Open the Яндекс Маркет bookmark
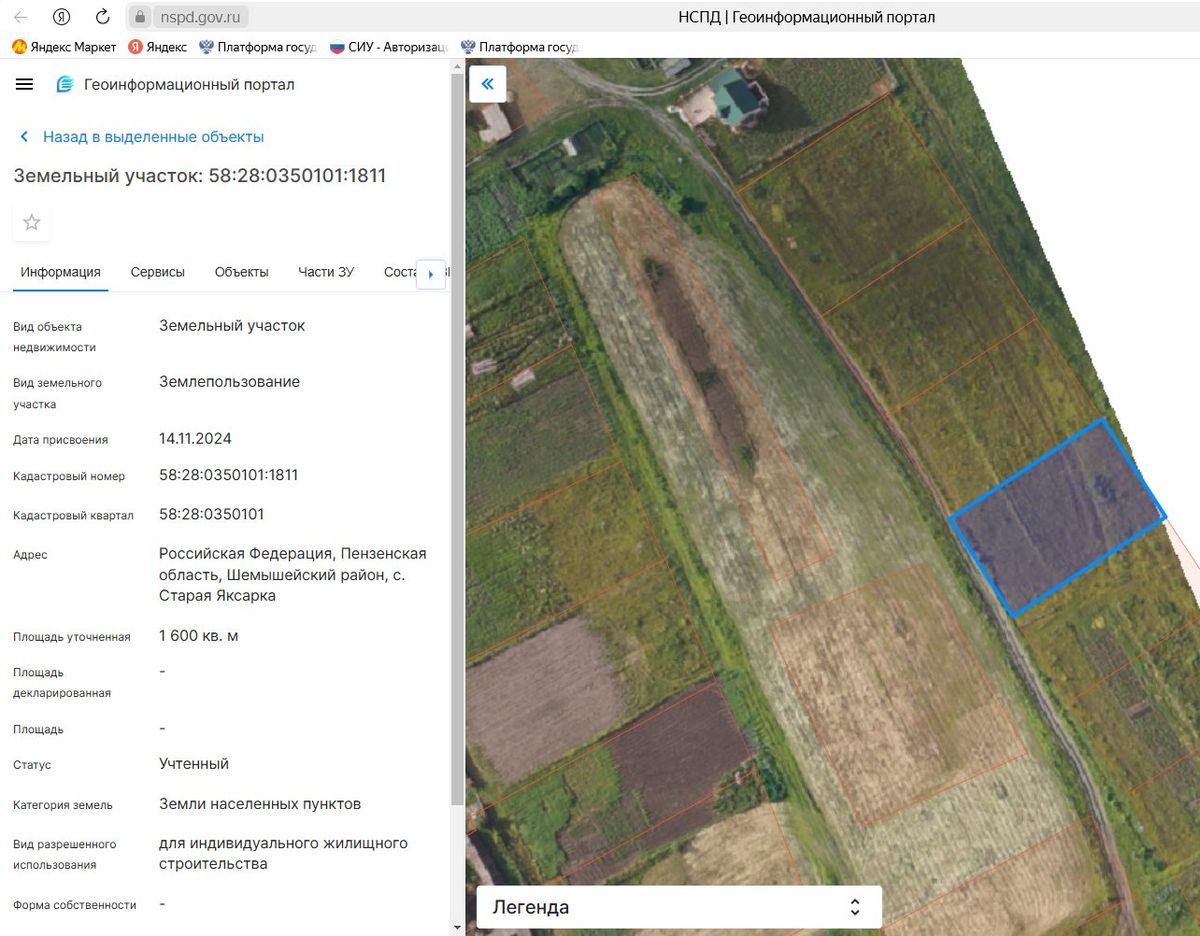 64,47
